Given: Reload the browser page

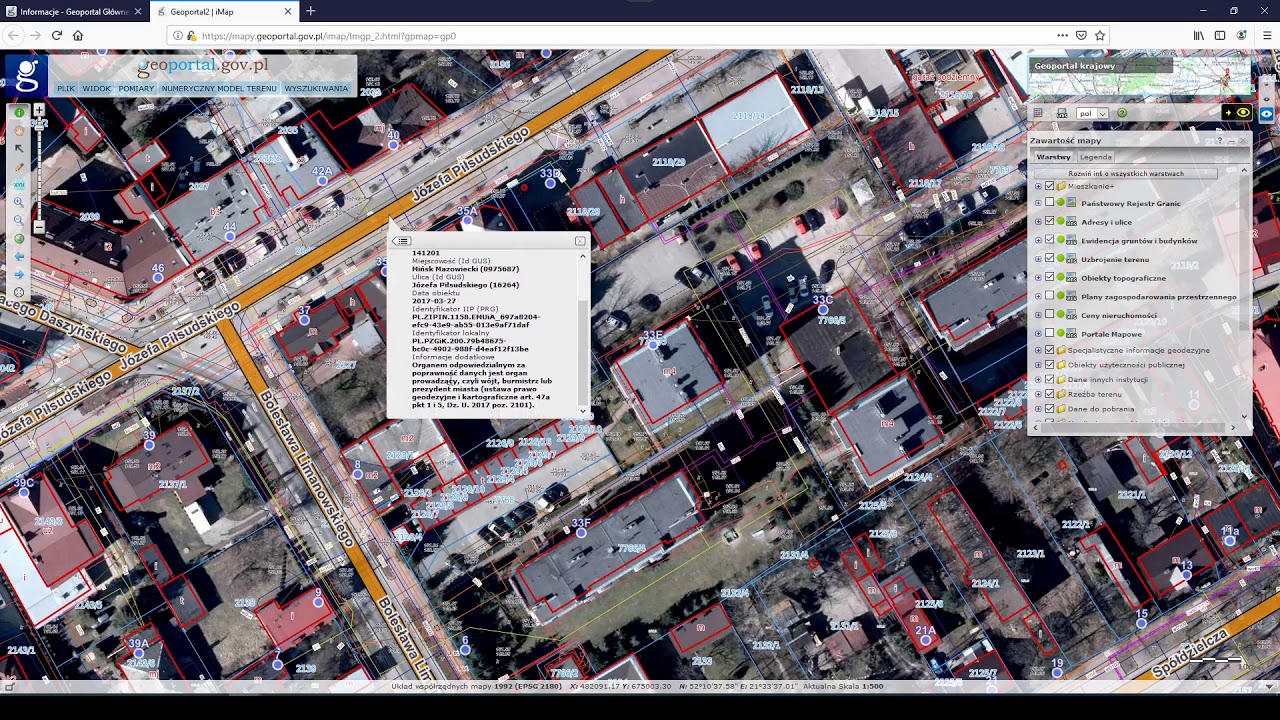Looking at the screenshot, I should click(56, 36).
